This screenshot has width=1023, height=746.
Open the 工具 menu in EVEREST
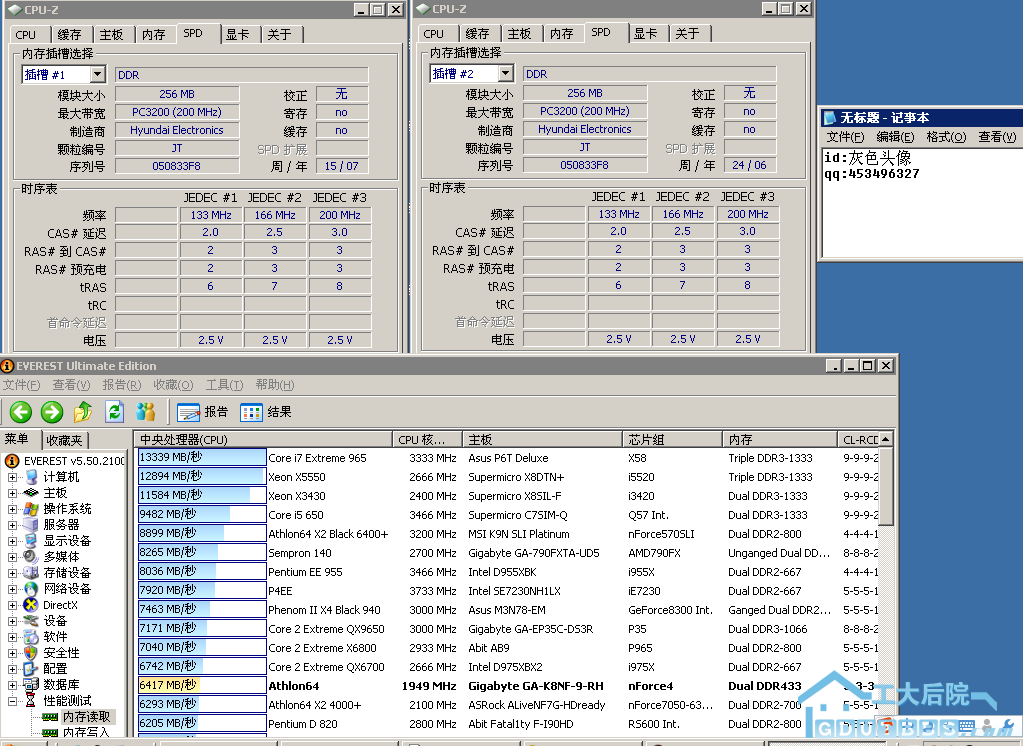pos(224,385)
